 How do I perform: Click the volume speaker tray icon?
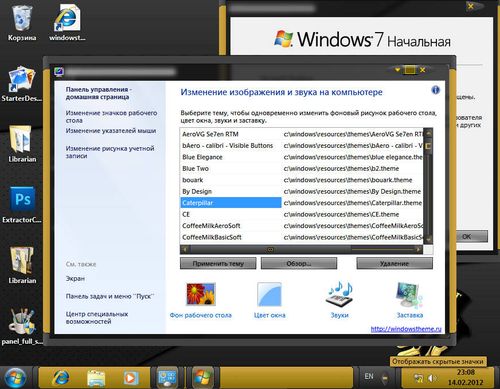pos(432,378)
